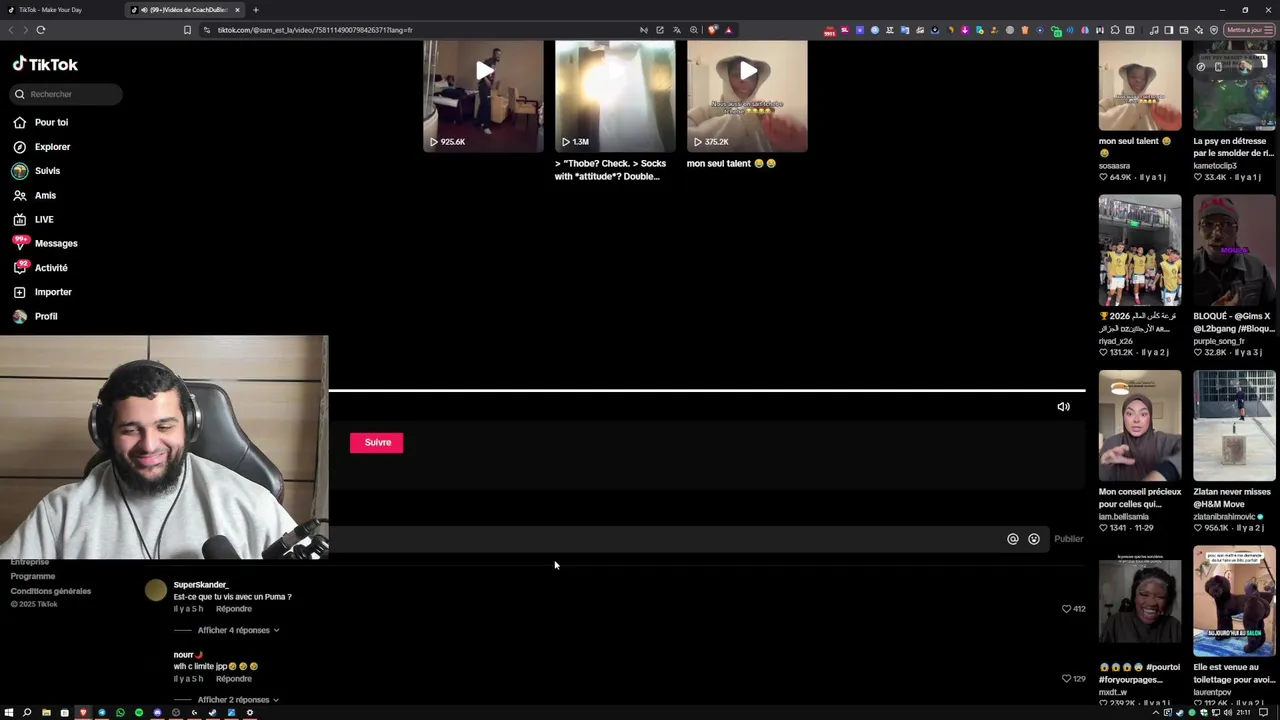Click the Rechercher search field
1280x720 pixels.
click(x=66, y=94)
